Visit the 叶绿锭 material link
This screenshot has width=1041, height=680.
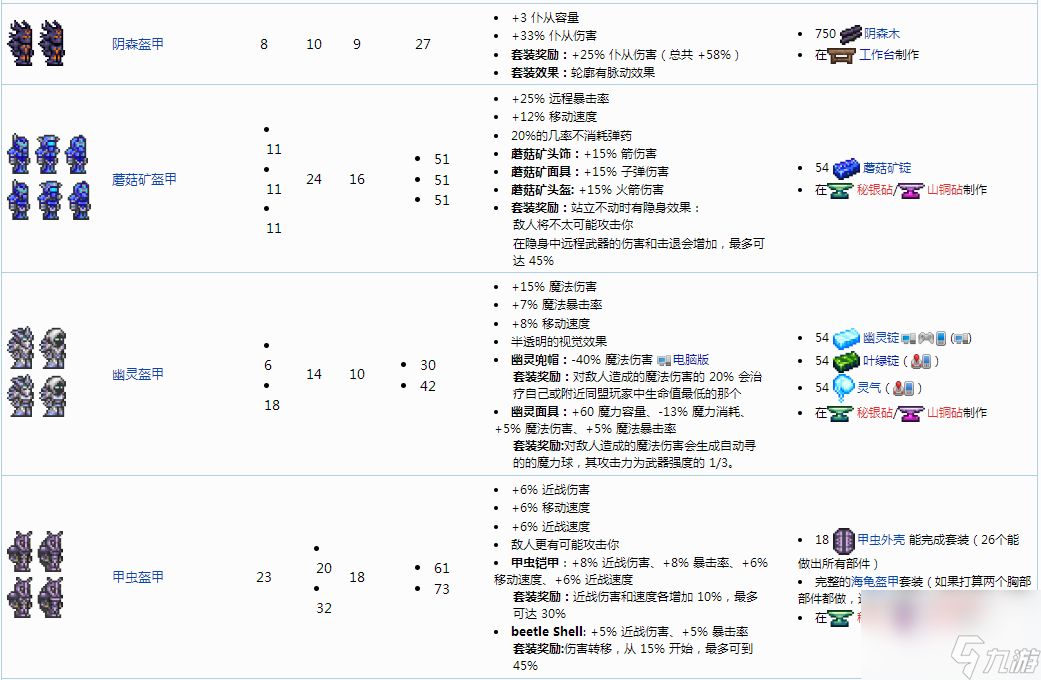(x=881, y=361)
